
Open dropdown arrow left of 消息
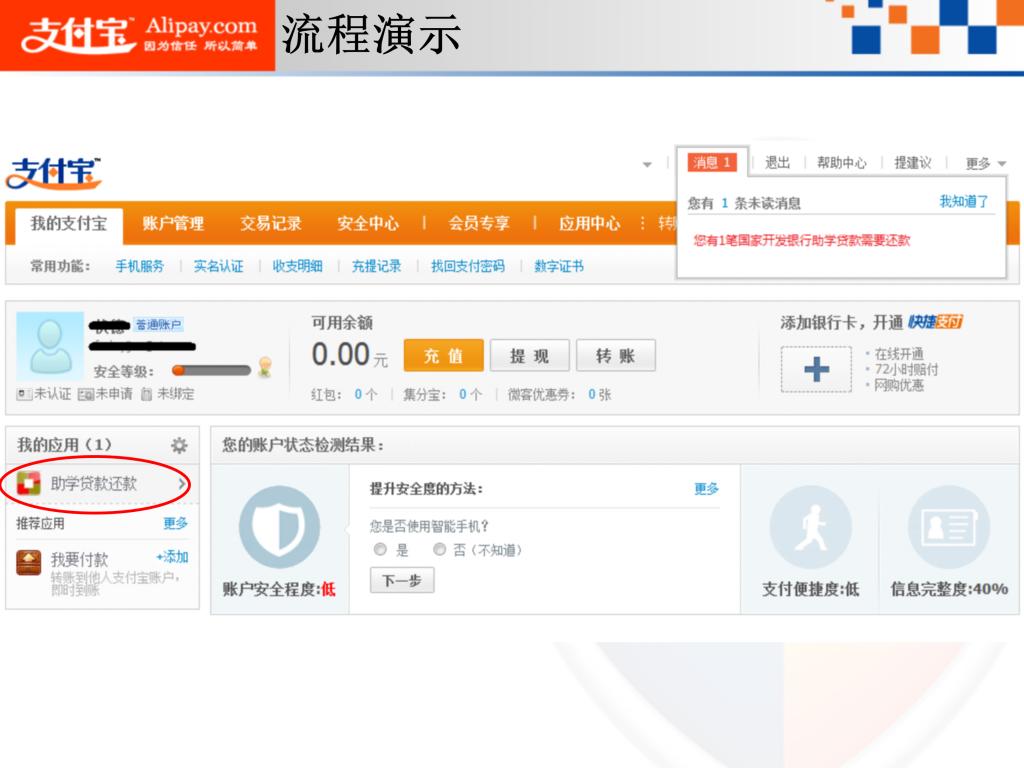[647, 164]
